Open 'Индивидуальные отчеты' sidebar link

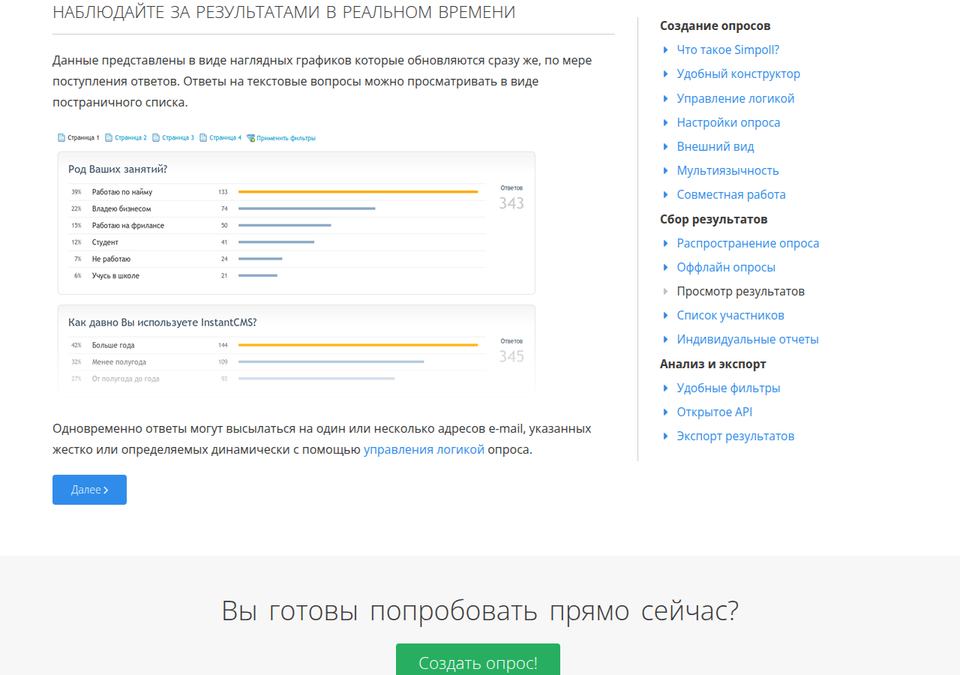tap(747, 339)
